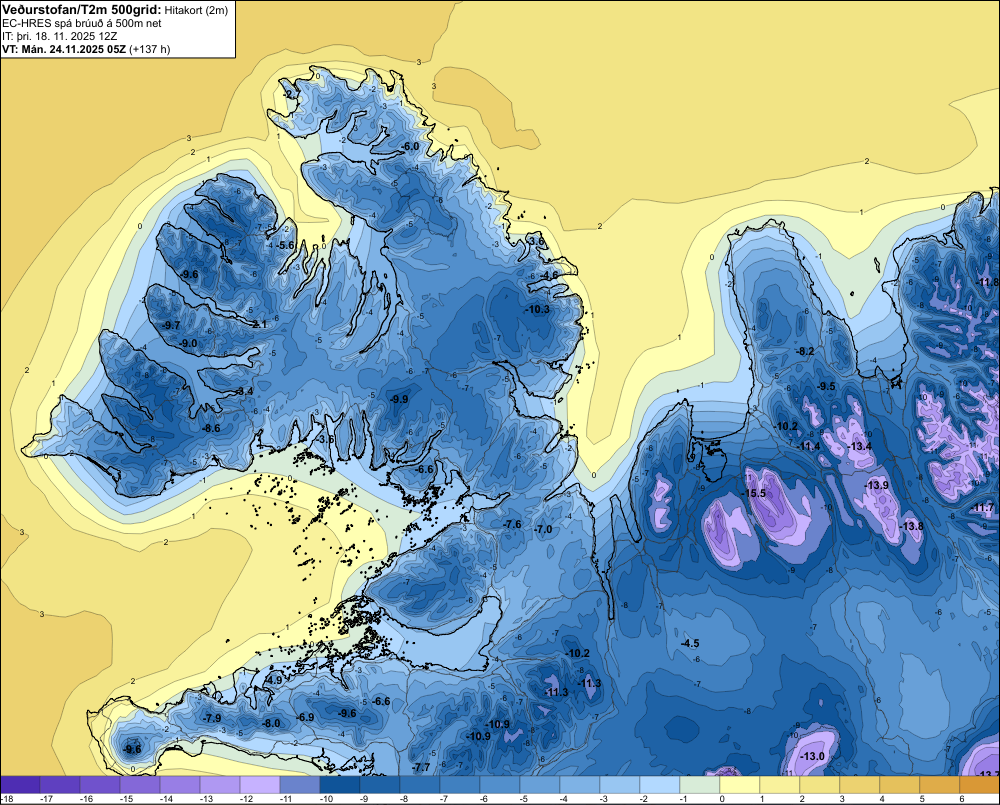Click the temperature label '-10.3'
The image size is (1000, 805).
point(538,309)
